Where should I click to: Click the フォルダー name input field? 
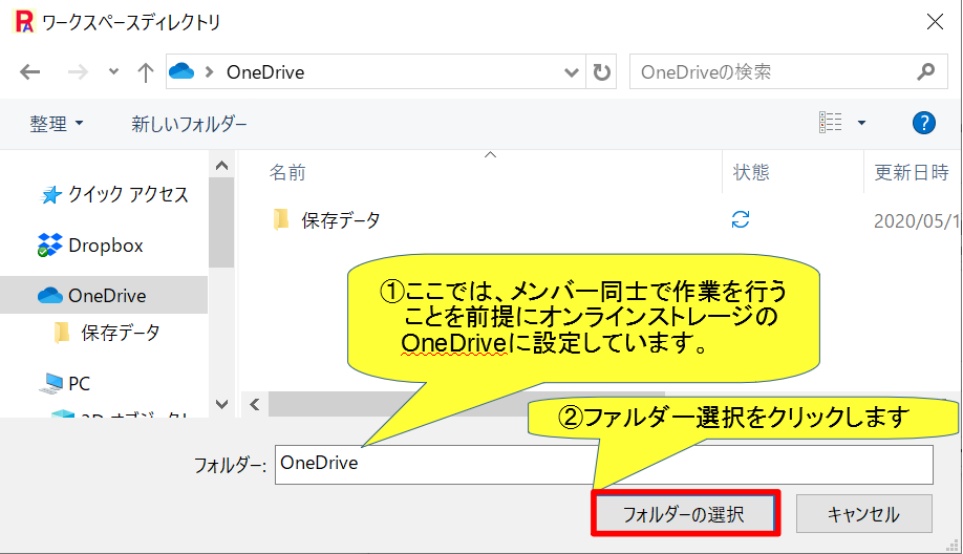pyautogui.click(x=604, y=465)
